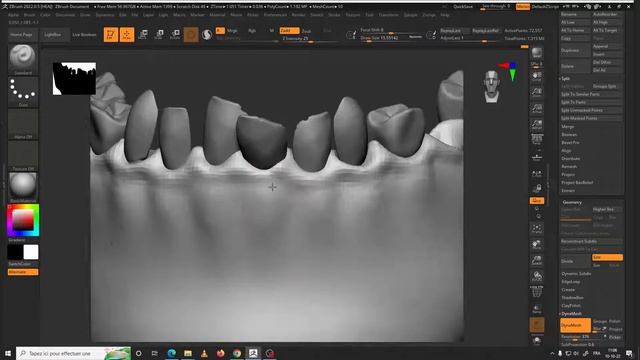Open the Brush menu
640x360 pixels.
tap(29, 15)
